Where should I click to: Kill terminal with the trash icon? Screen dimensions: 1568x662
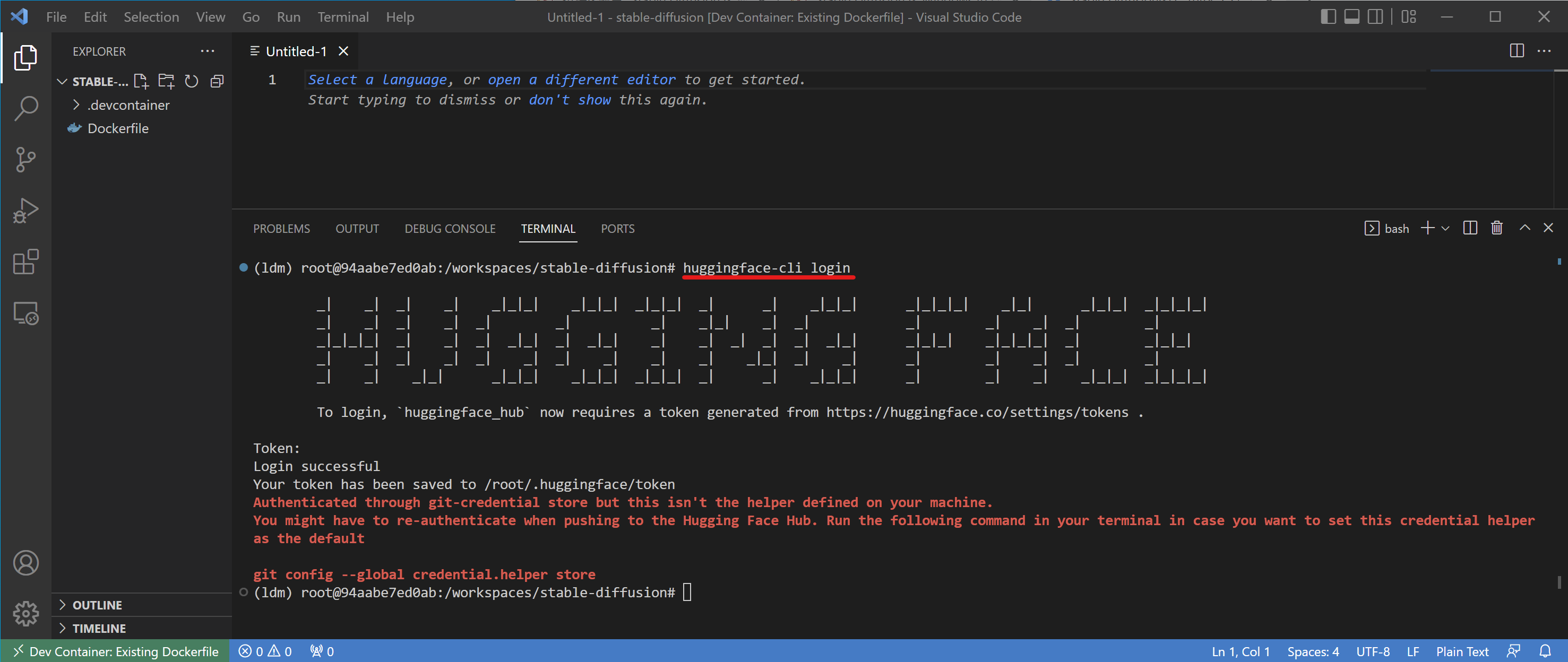1497,228
